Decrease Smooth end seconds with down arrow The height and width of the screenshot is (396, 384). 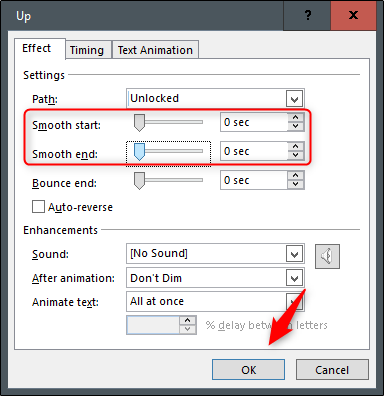coord(295,155)
